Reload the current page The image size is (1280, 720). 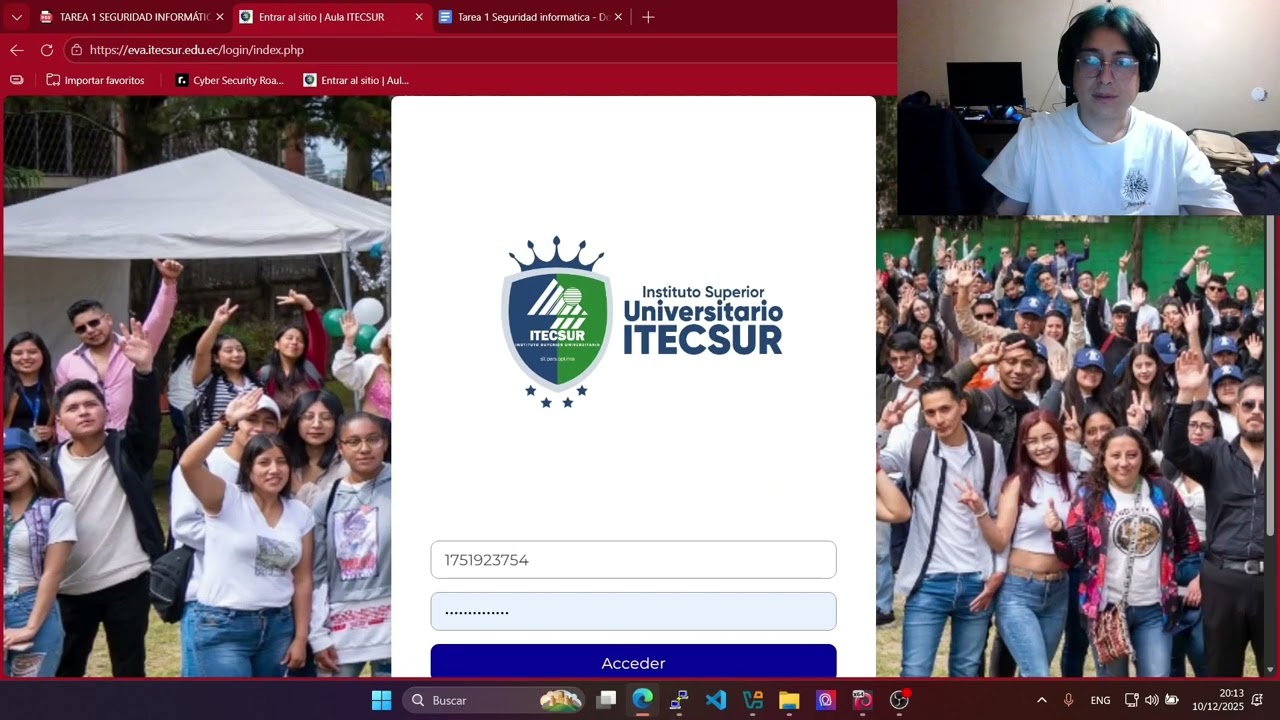click(x=47, y=50)
